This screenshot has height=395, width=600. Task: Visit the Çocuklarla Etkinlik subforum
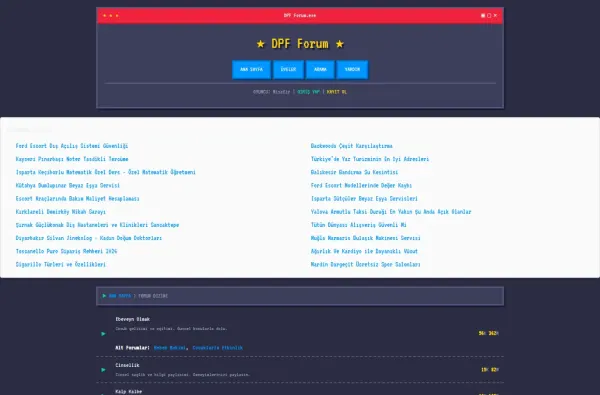[217, 348]
